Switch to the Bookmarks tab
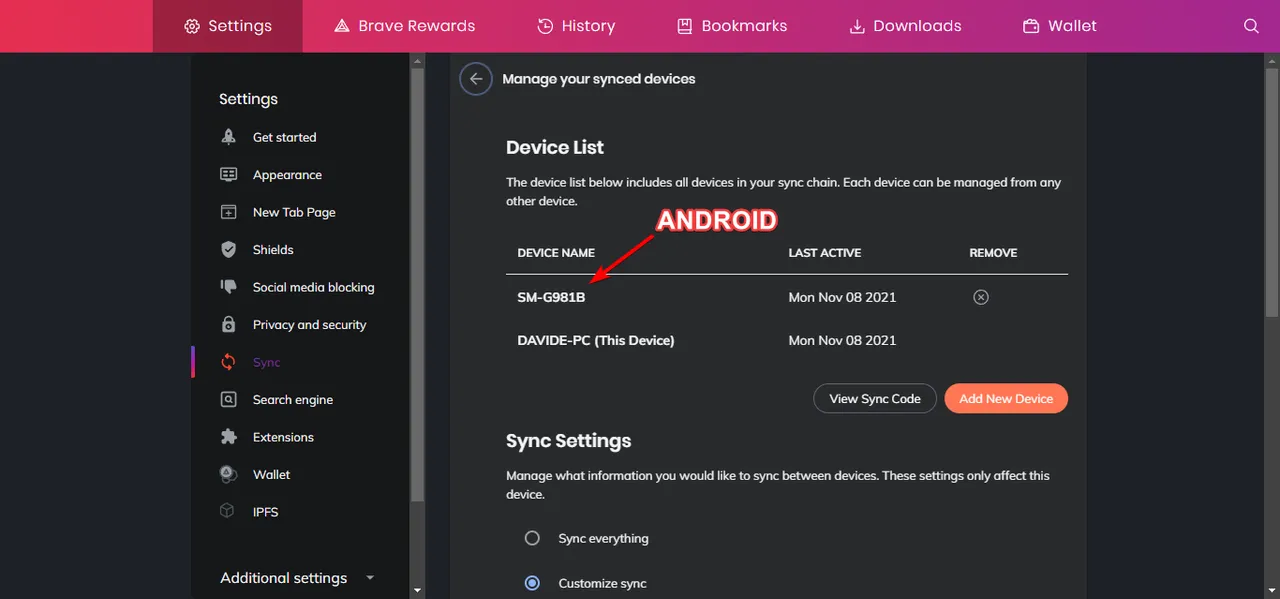This screenshot has height=599, width=1280. [x=732, y=26]
